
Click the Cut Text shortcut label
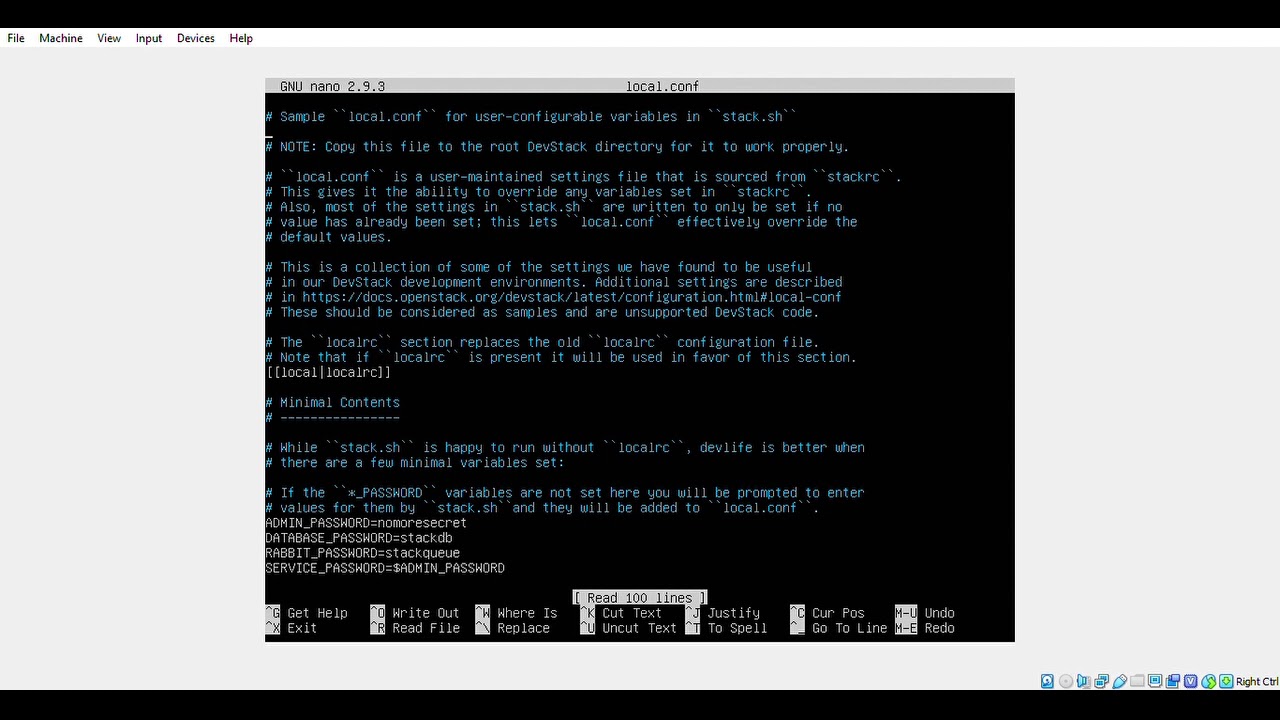pos(632,613)
